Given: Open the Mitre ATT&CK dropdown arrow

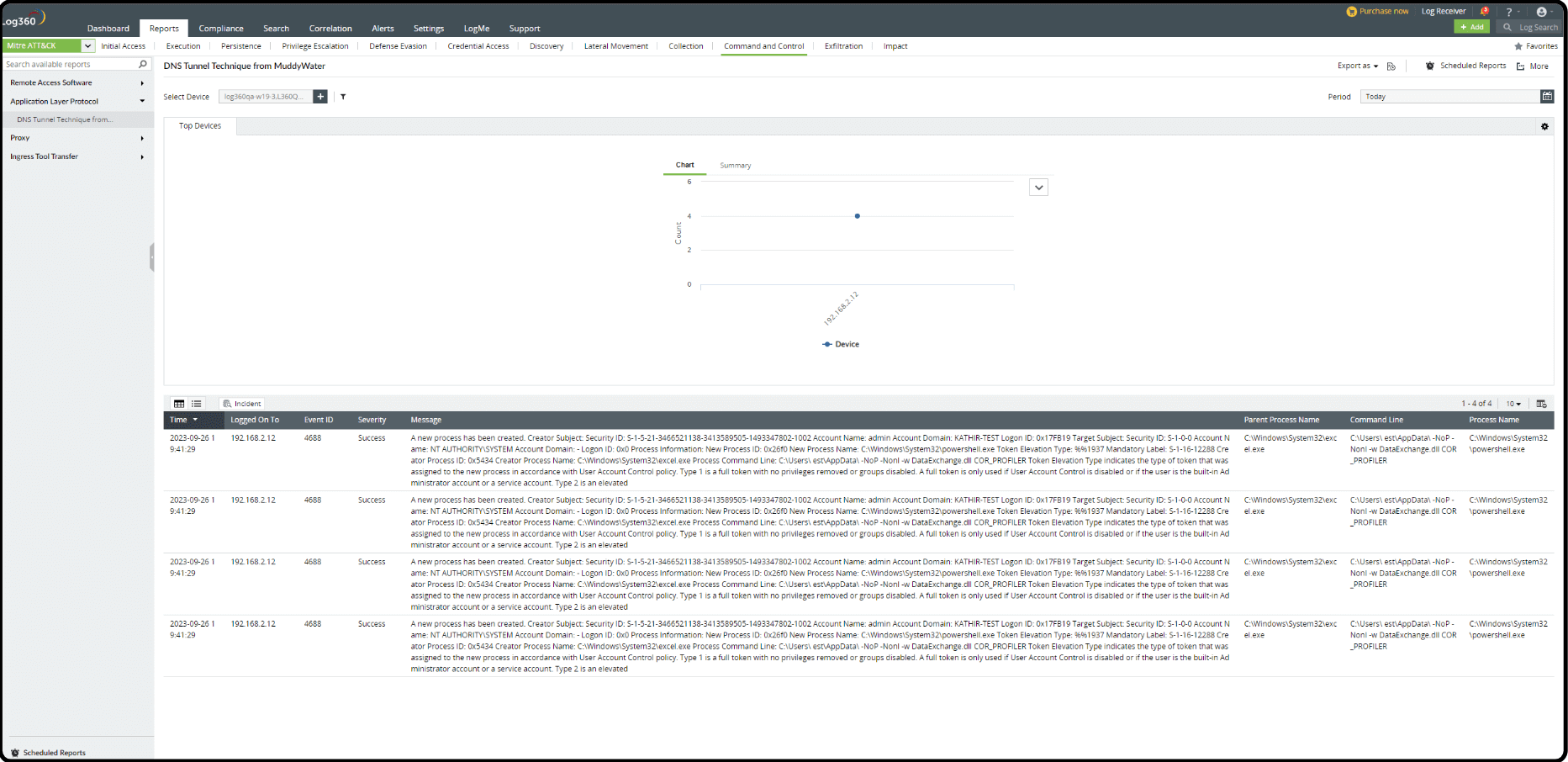Looking at the screenshot, I should (x=87, y=45).
